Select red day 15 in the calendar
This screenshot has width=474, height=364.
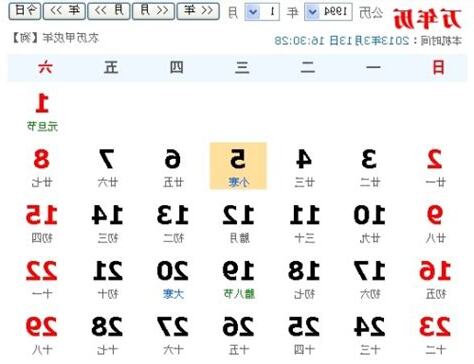click(42, 223)
